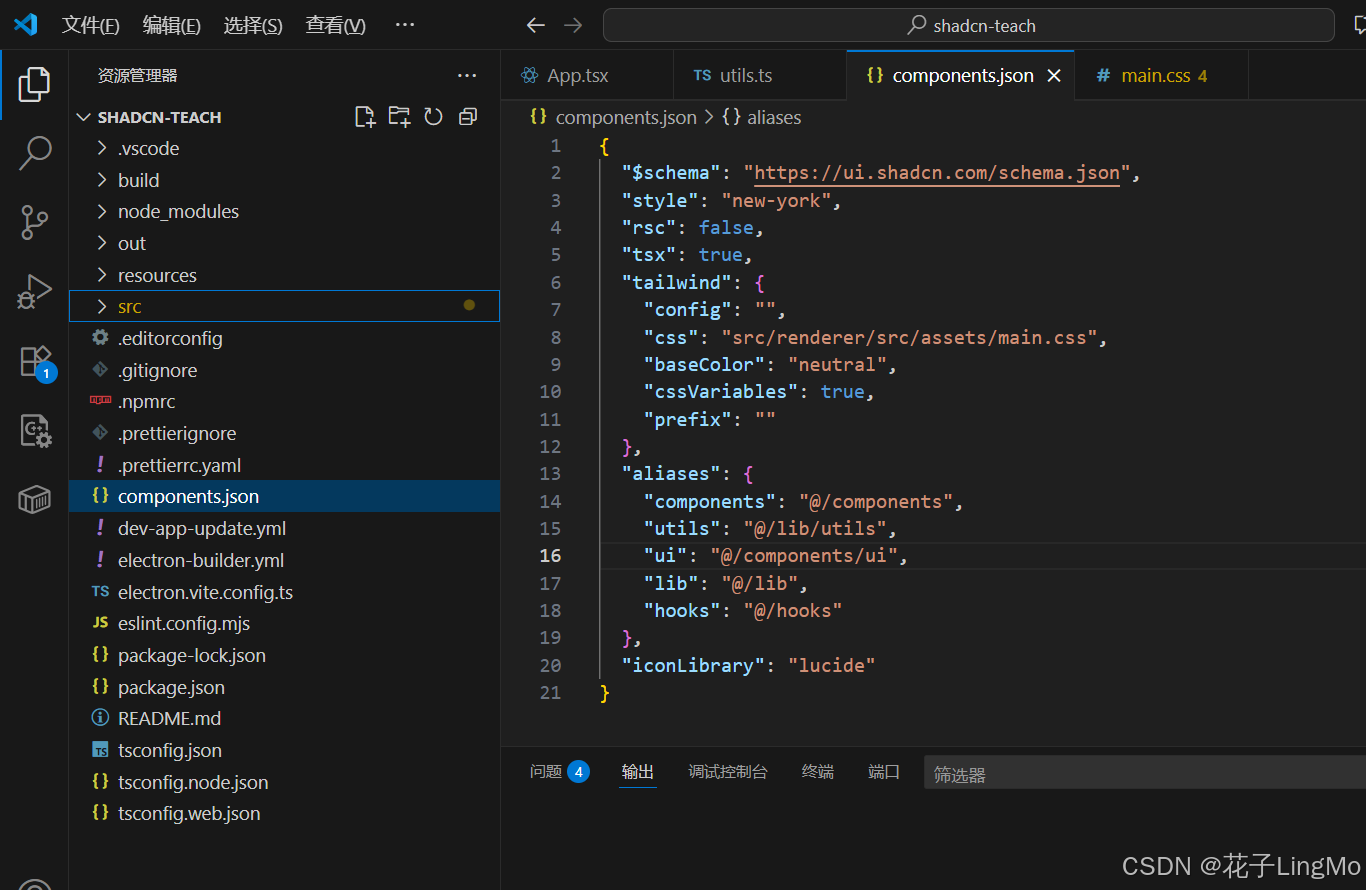Open the .editorconfig file

point(284,339)
